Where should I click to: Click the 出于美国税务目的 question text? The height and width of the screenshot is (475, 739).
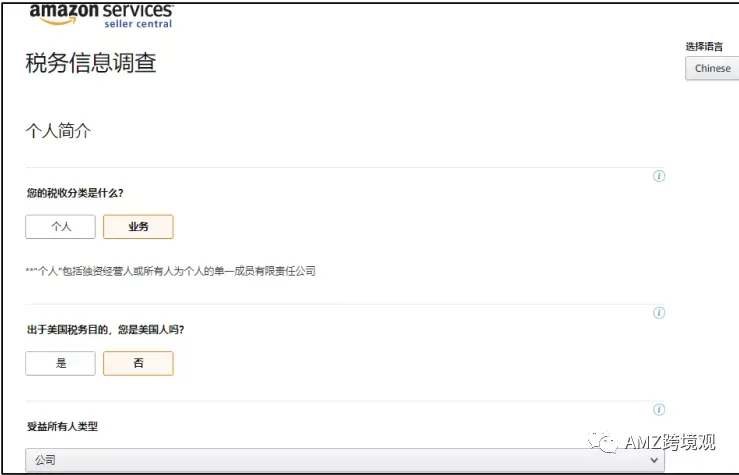105,329
